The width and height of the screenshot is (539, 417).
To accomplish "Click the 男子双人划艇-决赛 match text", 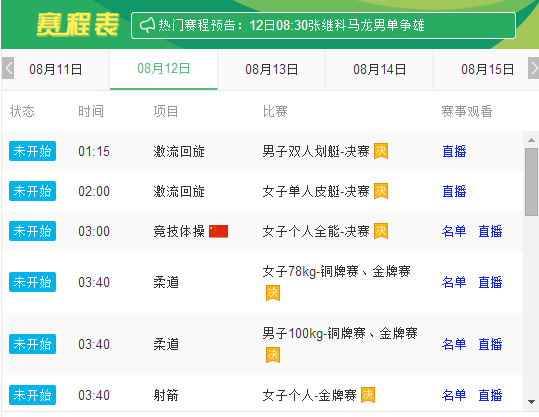I will [x=316, y=151].
